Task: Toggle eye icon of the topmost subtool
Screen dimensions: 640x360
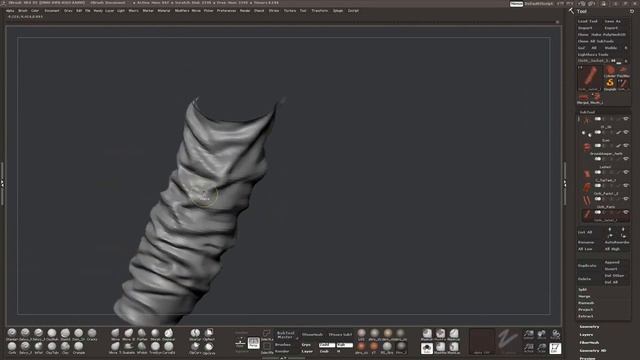Action: pos(626,119)
